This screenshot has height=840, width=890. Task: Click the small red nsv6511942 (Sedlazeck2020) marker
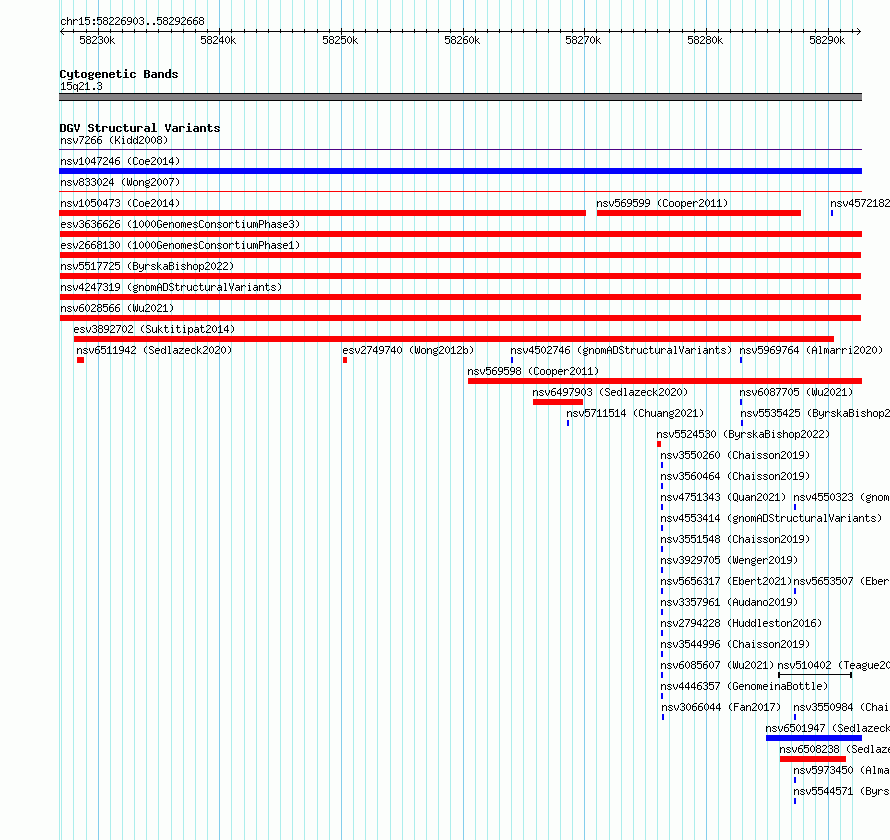click(81, 360)
